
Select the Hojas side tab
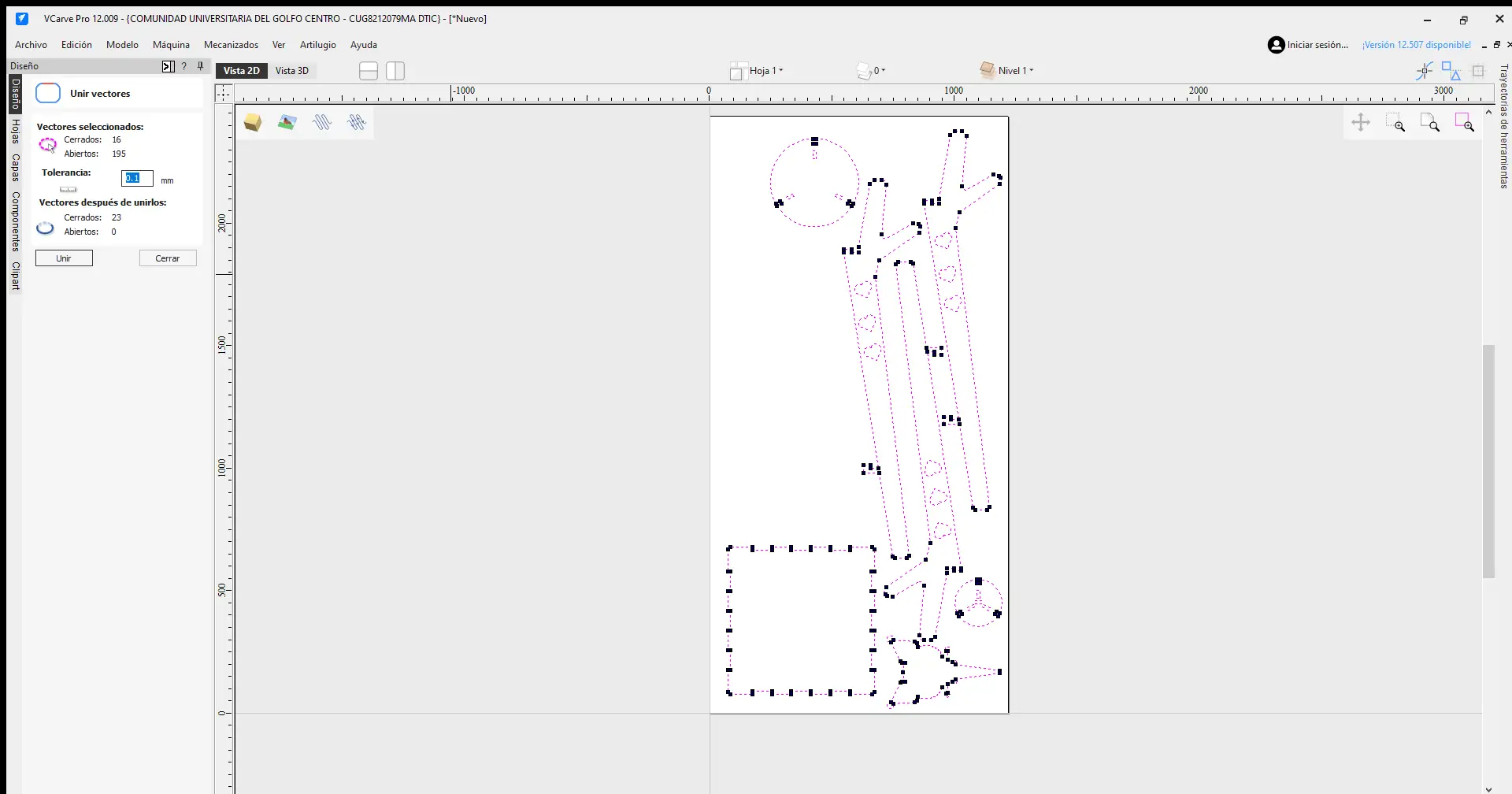(x=15, y=132)
